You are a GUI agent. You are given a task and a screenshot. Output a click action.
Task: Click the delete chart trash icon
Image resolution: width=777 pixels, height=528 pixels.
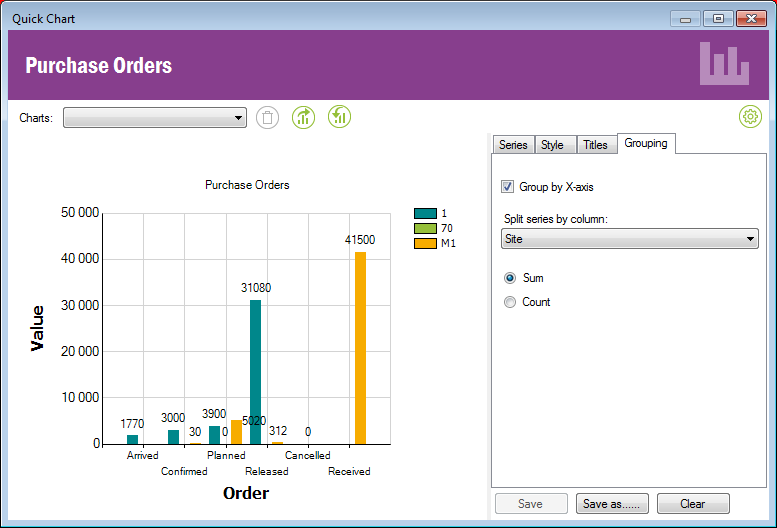(267, 118)
